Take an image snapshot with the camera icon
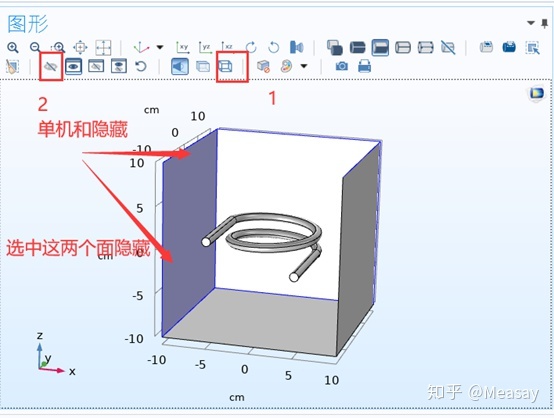This screenshot has width=554, height=418. point(342,66)
